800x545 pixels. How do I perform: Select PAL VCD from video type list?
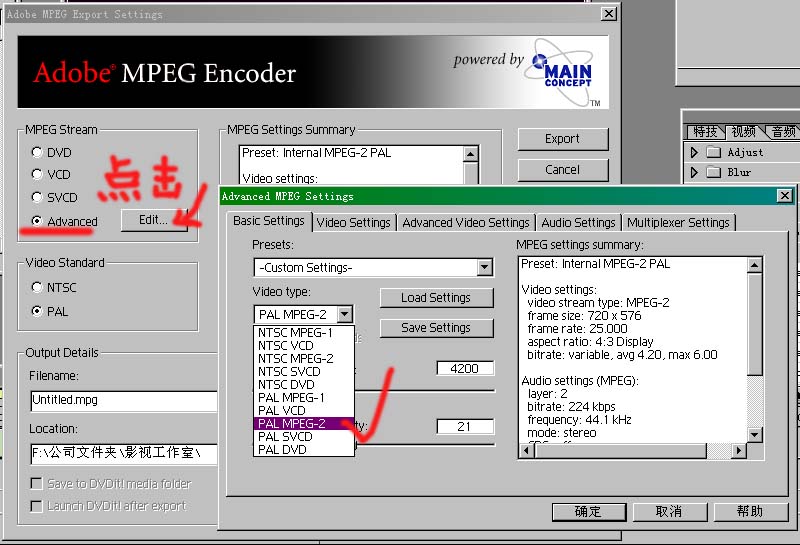click(303, 411)
